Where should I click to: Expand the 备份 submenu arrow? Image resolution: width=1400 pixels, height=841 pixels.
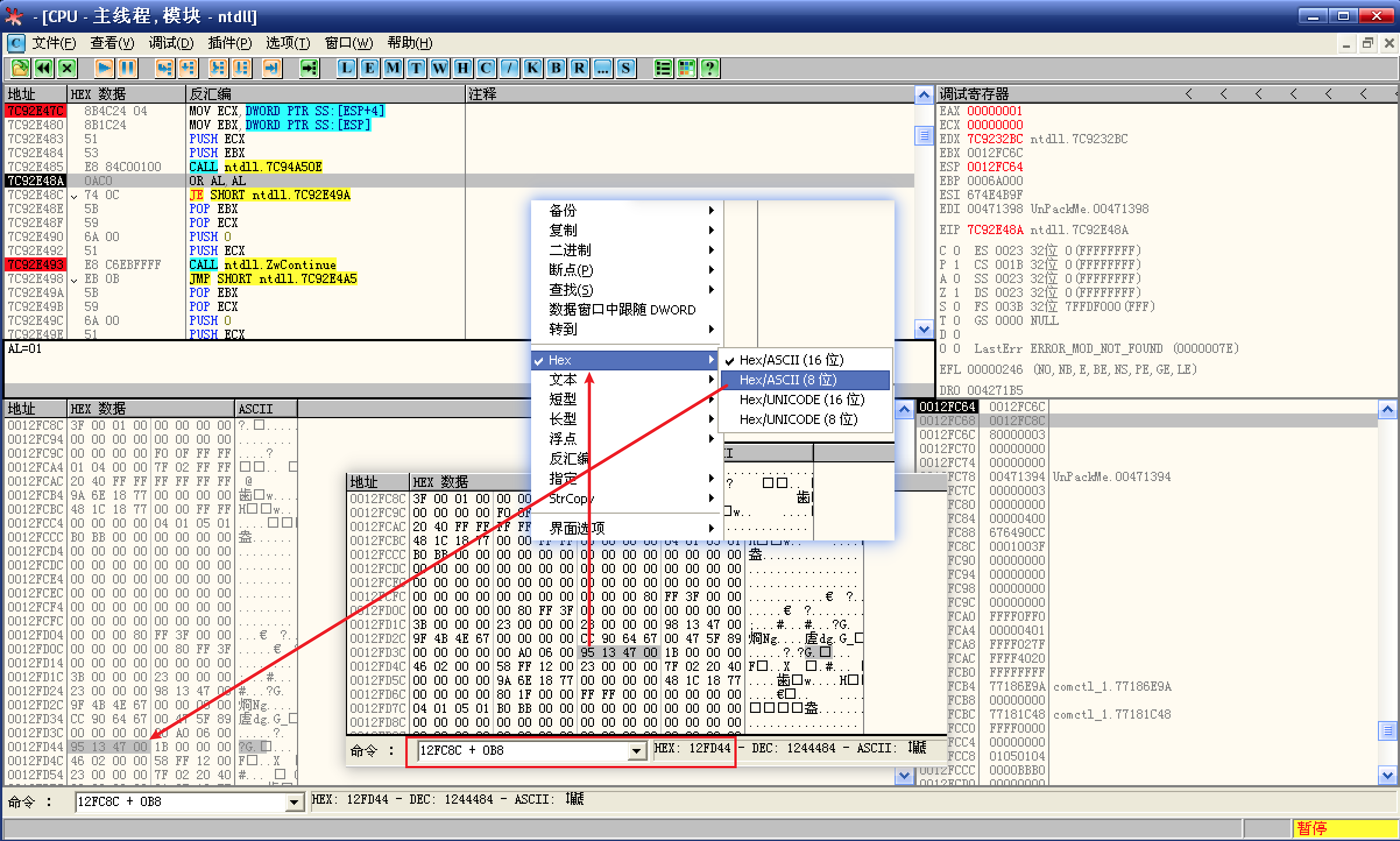tap(711, 210)
